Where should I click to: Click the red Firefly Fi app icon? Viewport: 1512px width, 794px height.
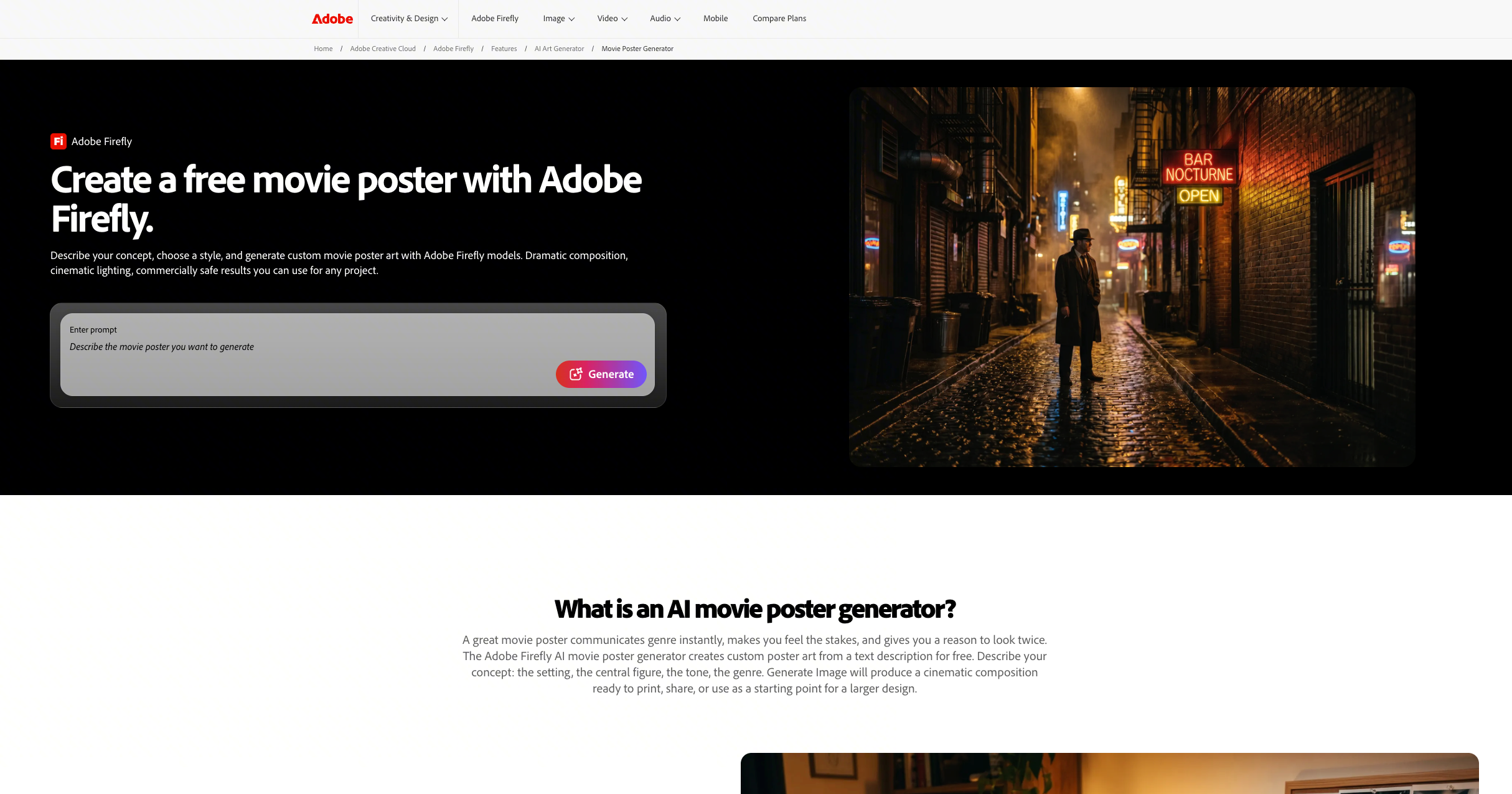(x=59, y=141)
